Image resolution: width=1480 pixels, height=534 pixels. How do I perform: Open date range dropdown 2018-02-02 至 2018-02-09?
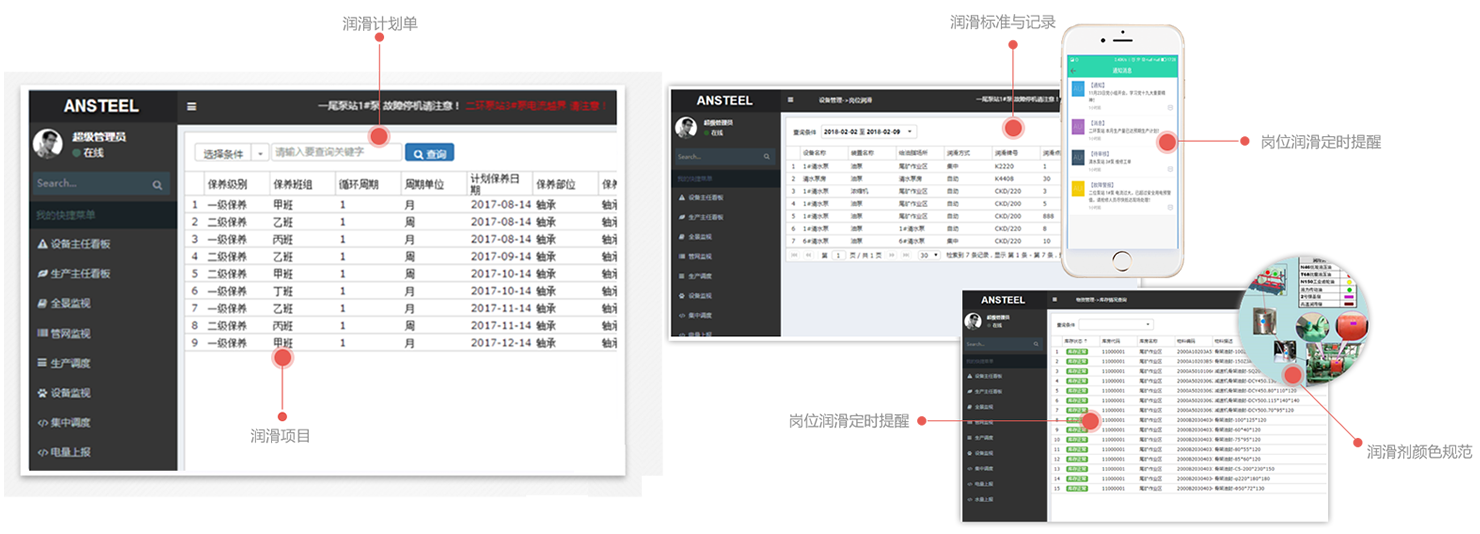869,131
